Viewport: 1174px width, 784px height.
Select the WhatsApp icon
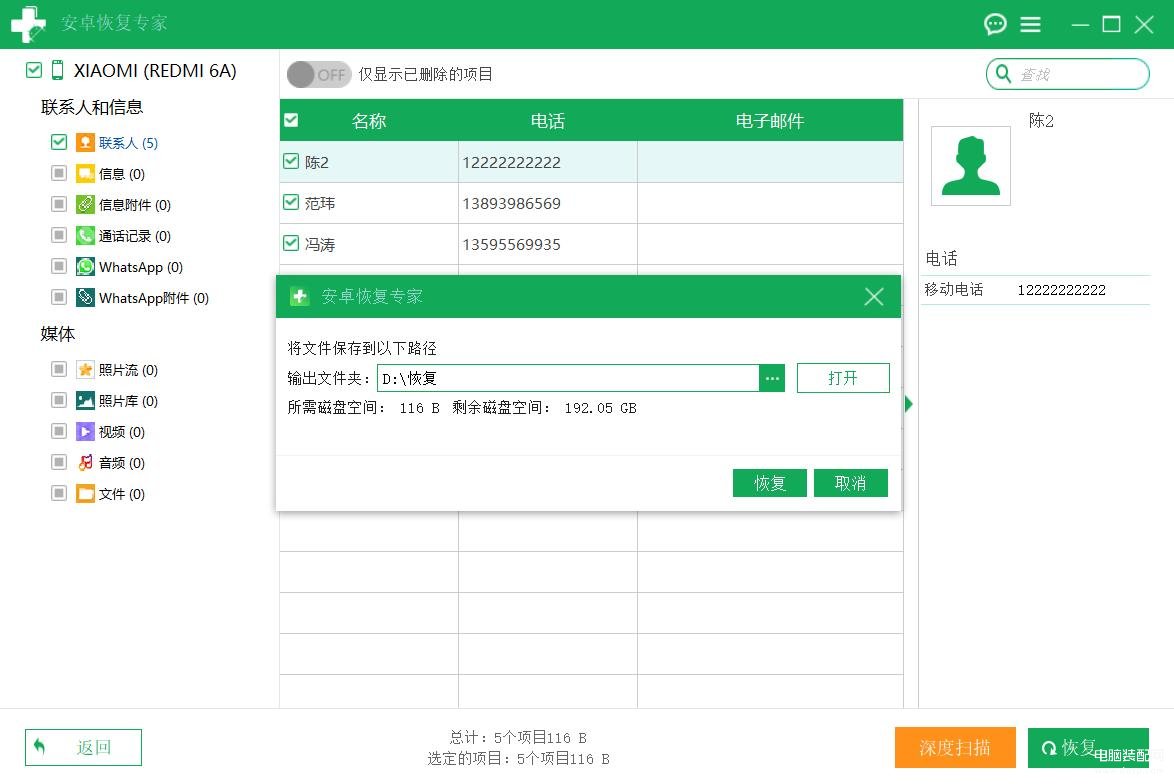[x=85, y=267]
